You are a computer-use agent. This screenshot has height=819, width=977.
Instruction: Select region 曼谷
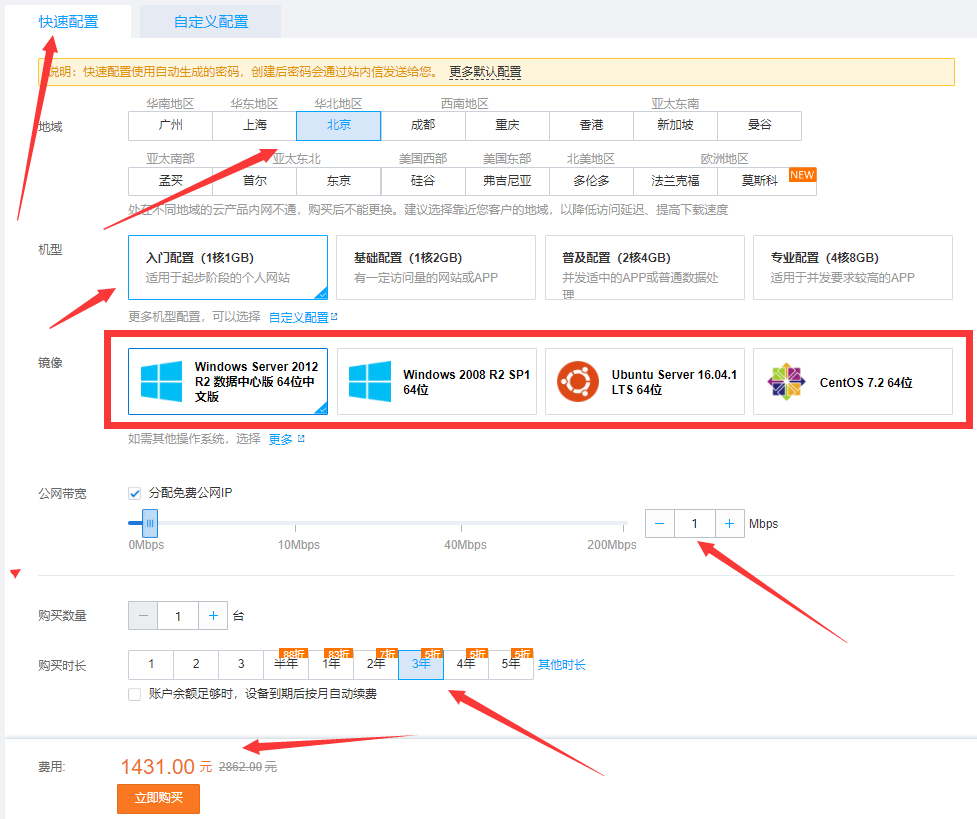760,125
